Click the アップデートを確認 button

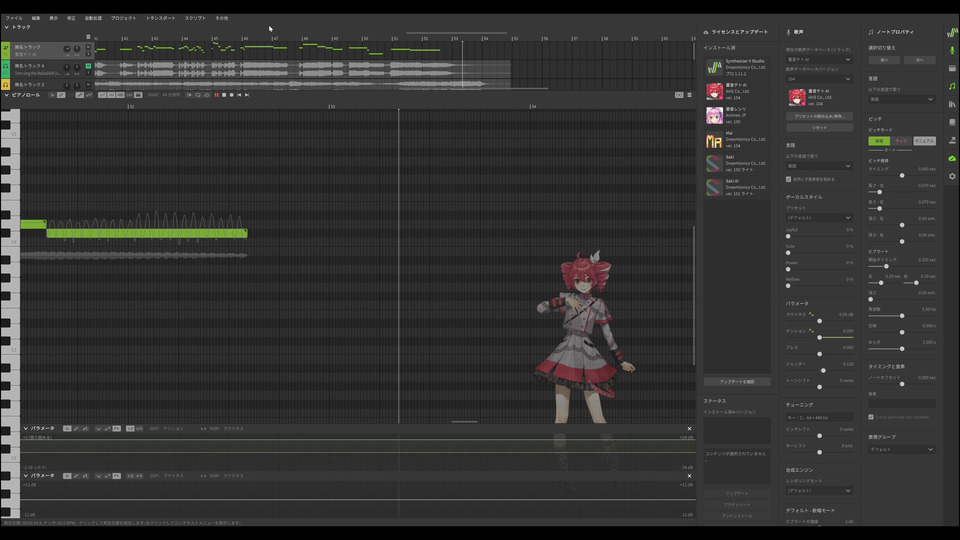pyautogui.click(x=737, y=382)
